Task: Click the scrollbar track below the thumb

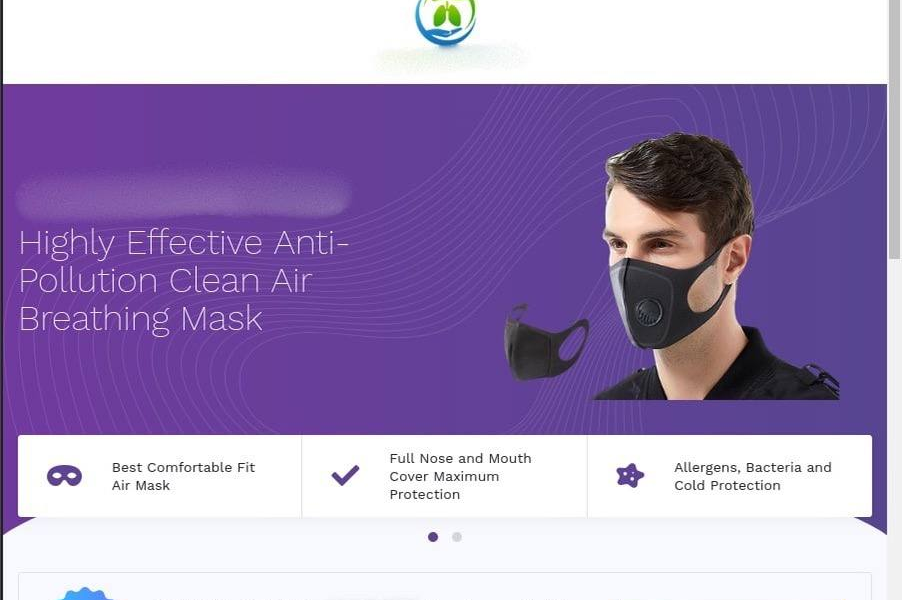Action: (x=895, y=431)
